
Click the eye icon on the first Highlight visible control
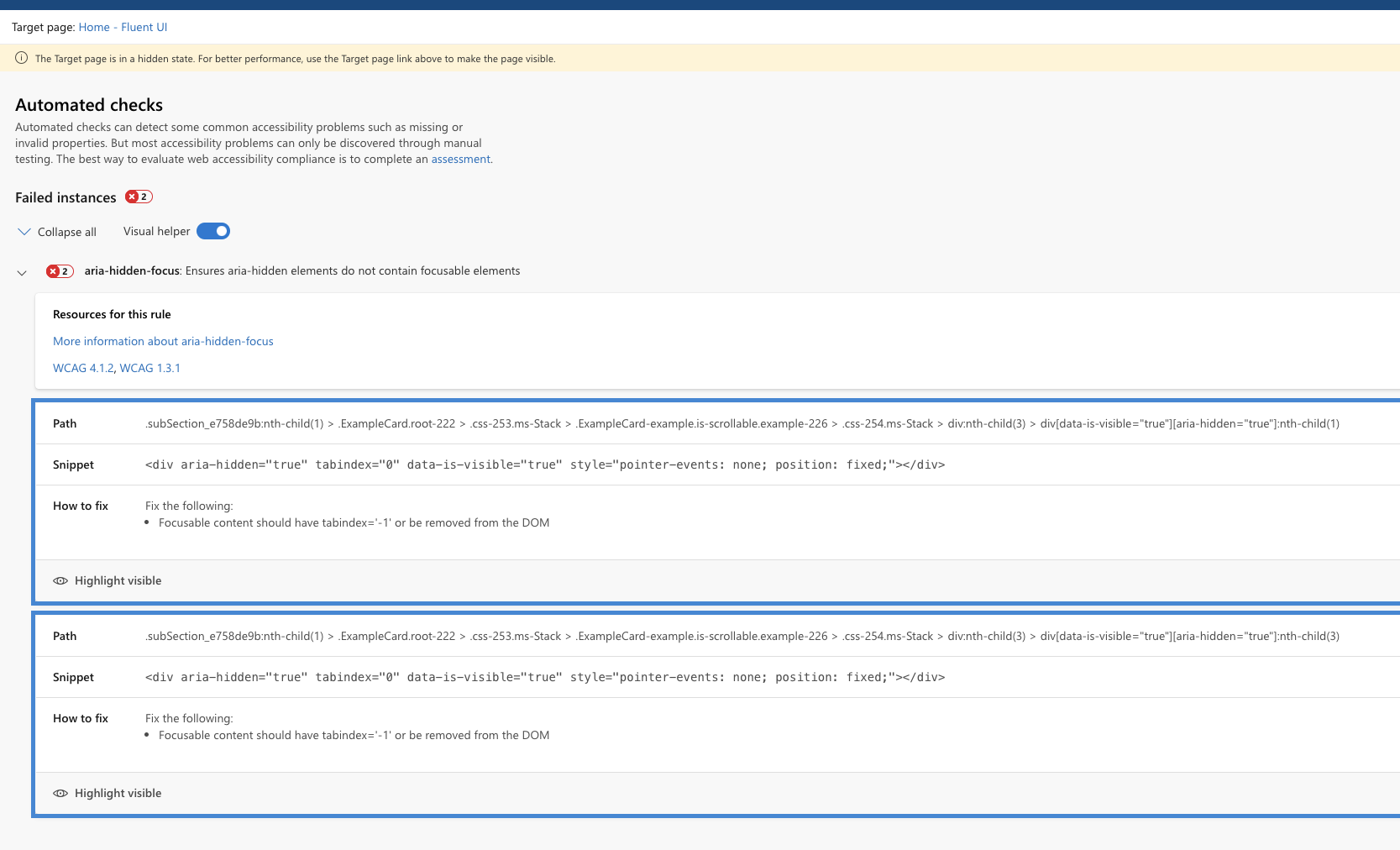click(x=60, y=580)
